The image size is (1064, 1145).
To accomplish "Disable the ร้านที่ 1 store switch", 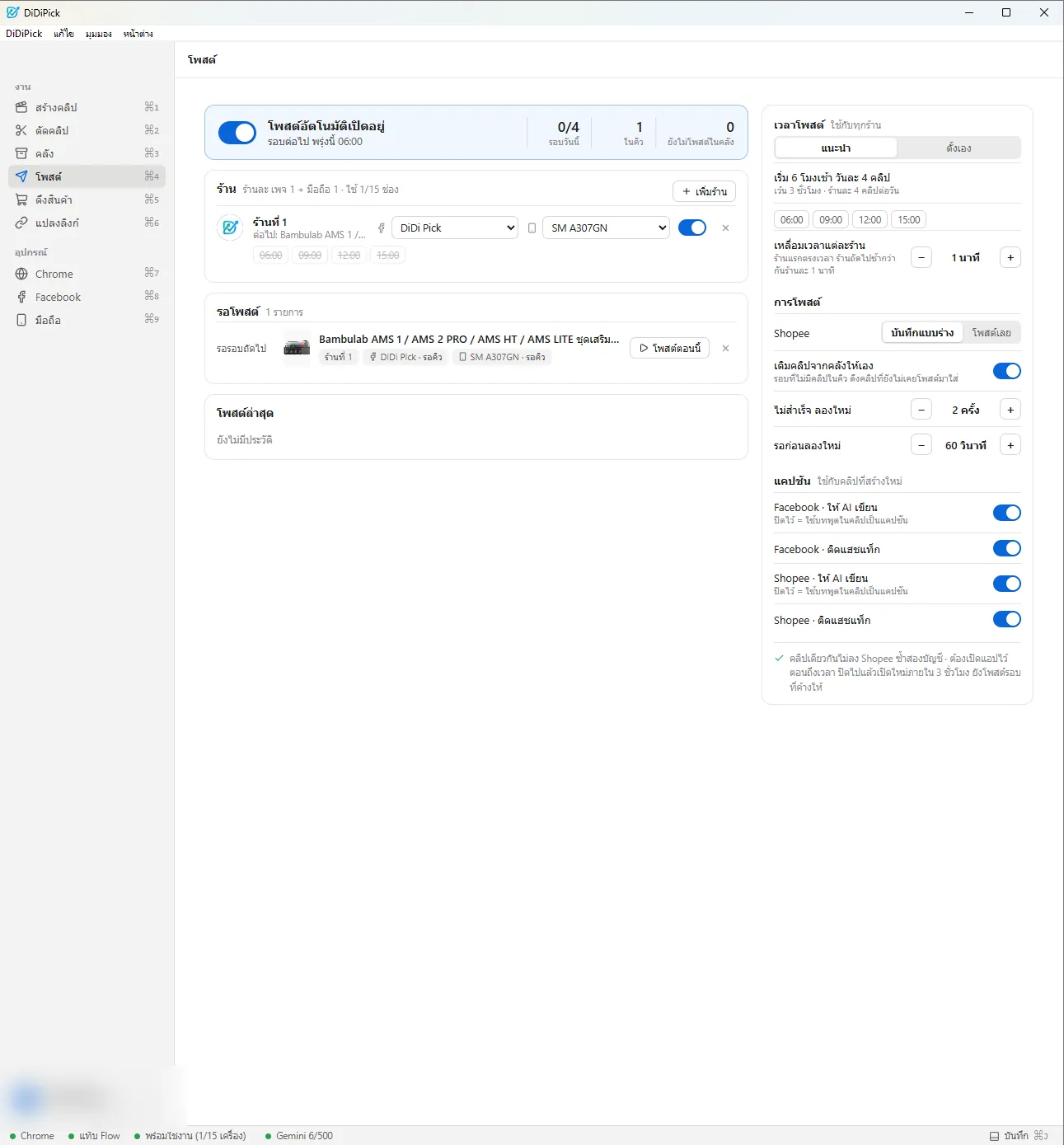I will point(692,228).
